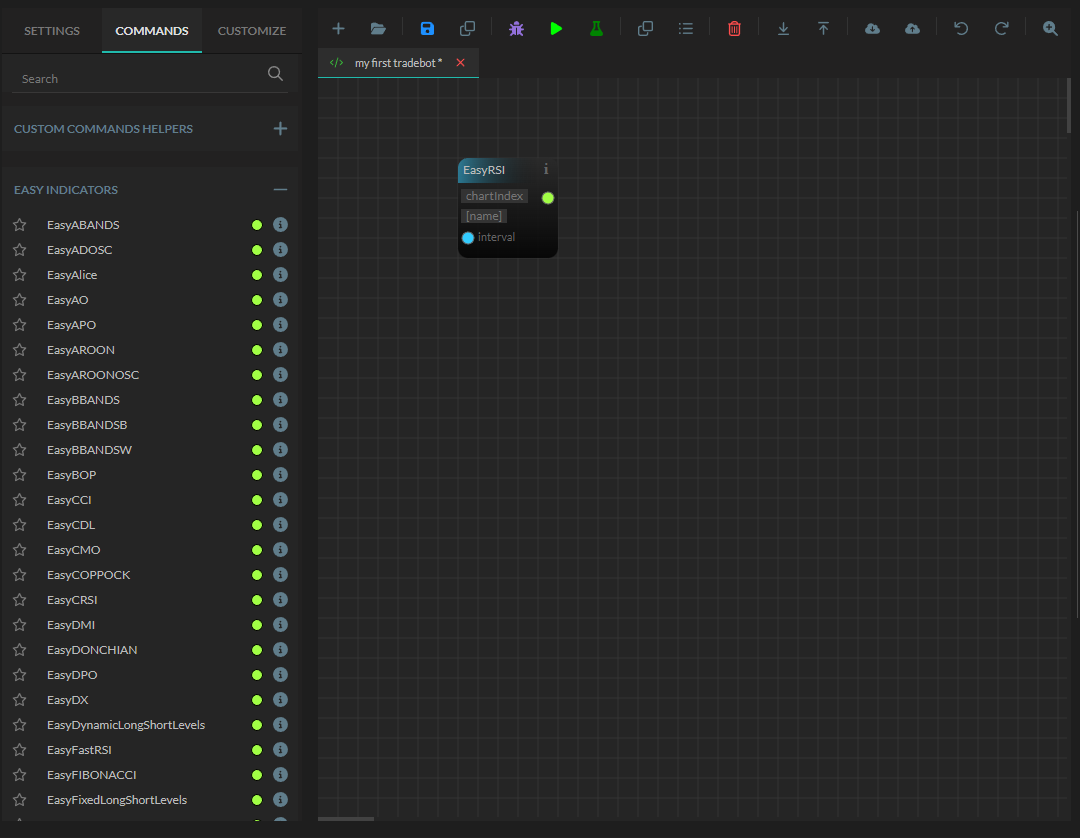This screenshot has width=1080, height=838.
Task: Run the script with the green play icon
Action: point(556,28)
